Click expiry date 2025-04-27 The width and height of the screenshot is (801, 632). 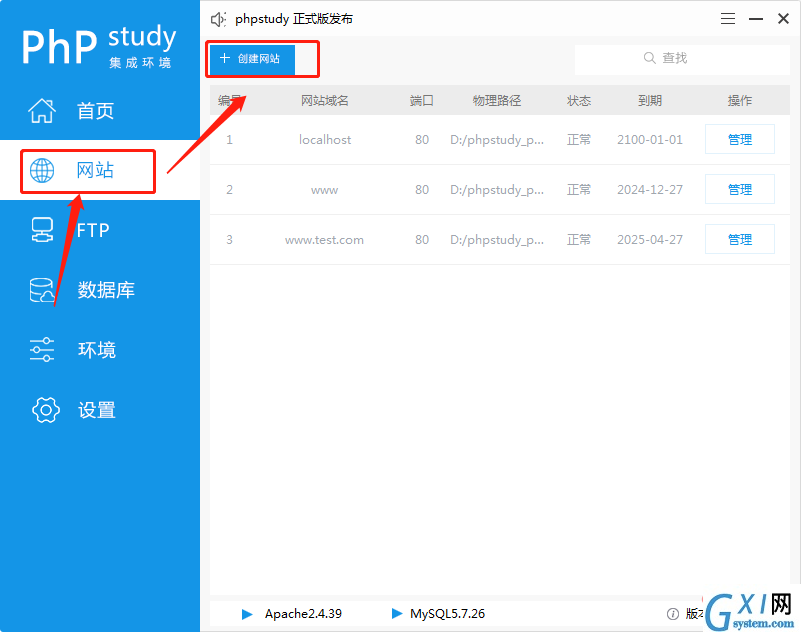pos(650,240)
